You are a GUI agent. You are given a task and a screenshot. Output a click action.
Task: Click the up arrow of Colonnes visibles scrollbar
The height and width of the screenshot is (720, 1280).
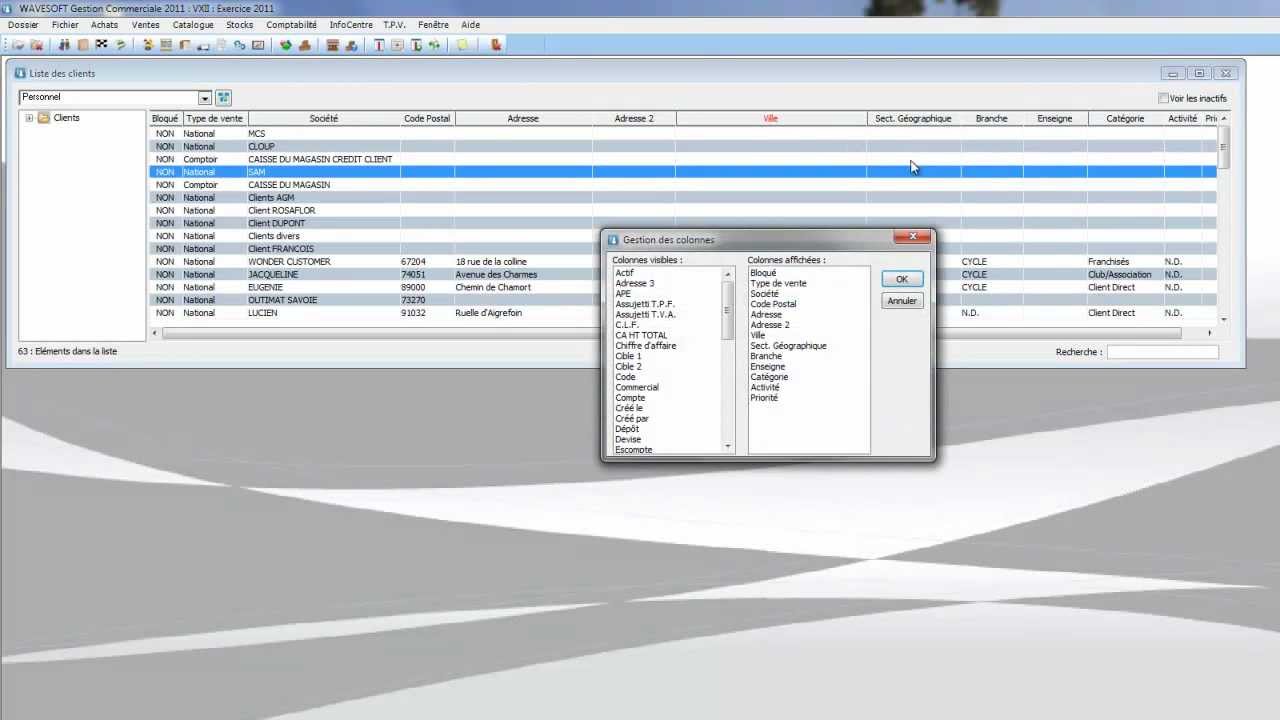[728, 274]
